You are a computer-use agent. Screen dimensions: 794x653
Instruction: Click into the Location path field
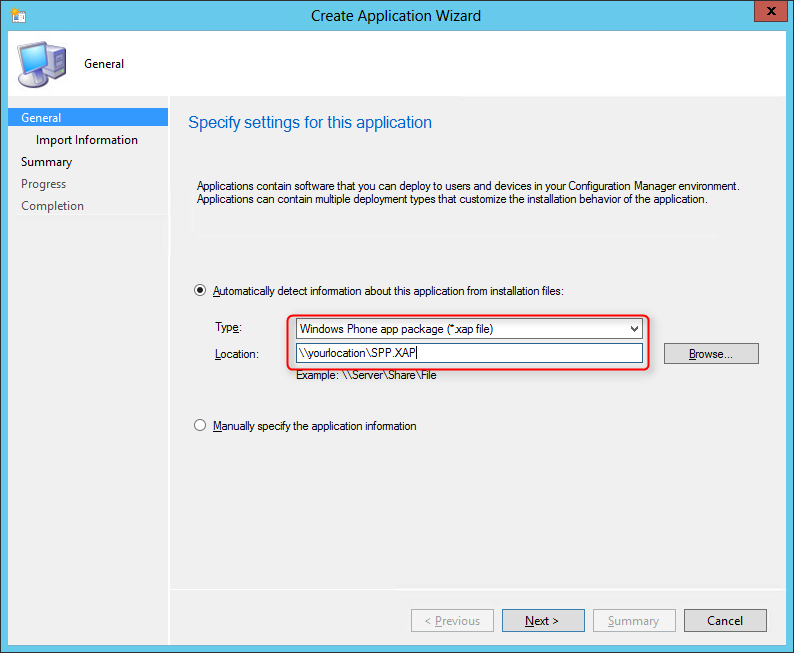469,353
